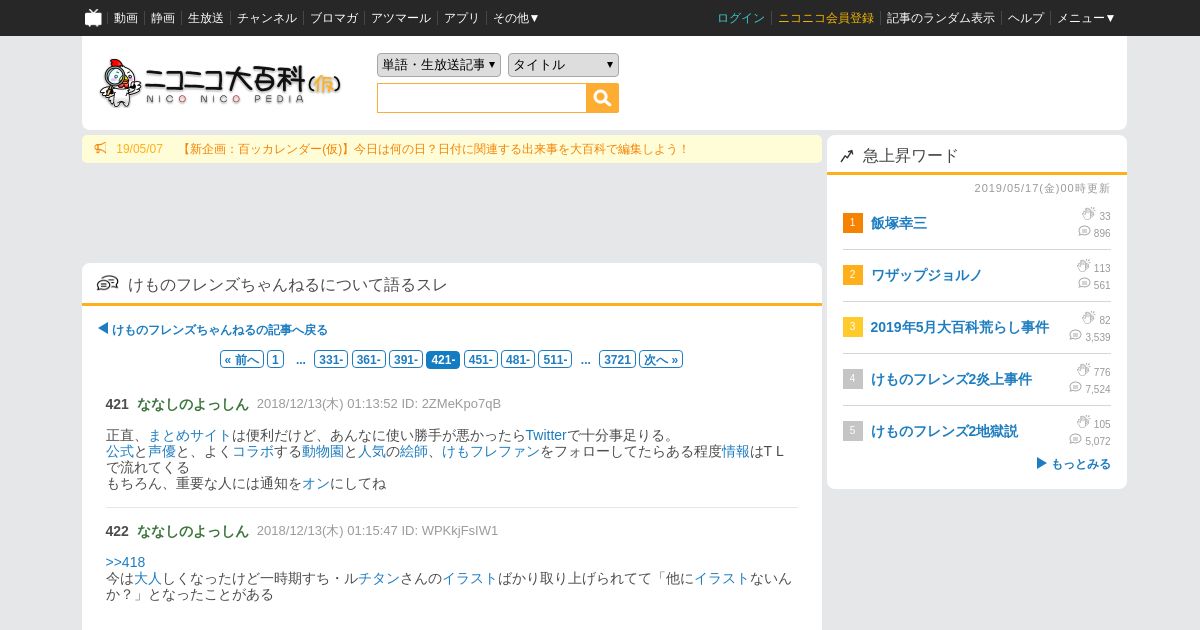
Task: Go to page 1 in pagination
Action: tap(275, 360)
